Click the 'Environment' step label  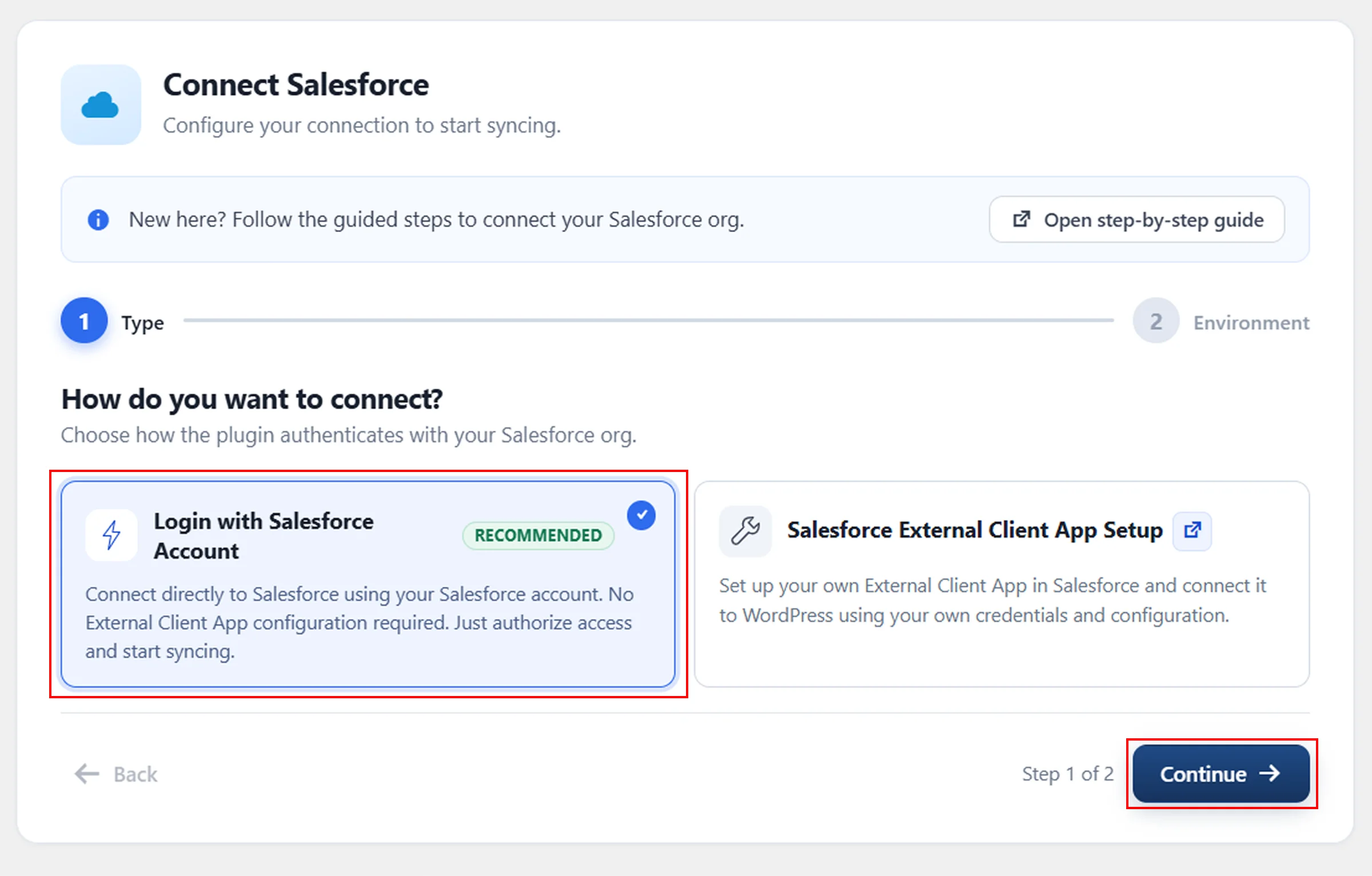(1251, 322)
